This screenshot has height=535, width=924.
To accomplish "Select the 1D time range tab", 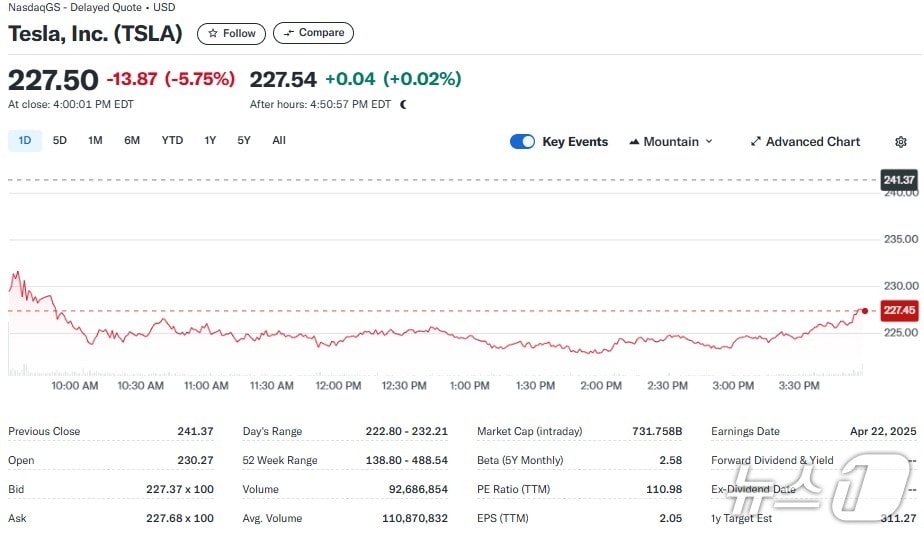I will click(x=25, y=141).
